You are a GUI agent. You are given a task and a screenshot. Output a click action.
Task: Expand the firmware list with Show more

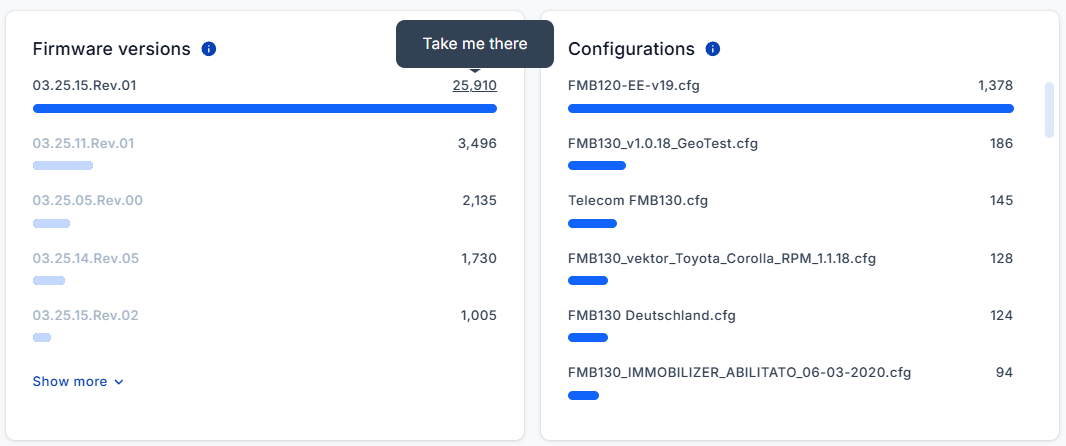coord(78,381)
